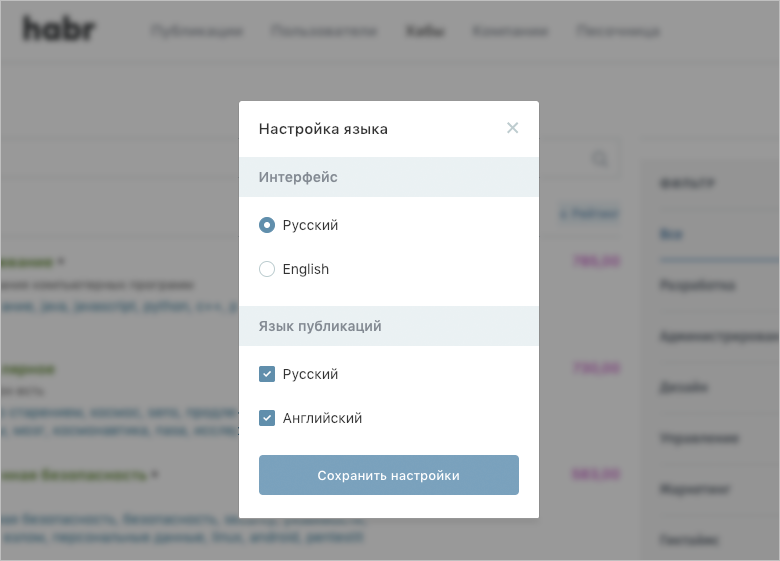Select the Администрирование filter category
Viewport: 780px width, 561px height.
pos(718,337)
